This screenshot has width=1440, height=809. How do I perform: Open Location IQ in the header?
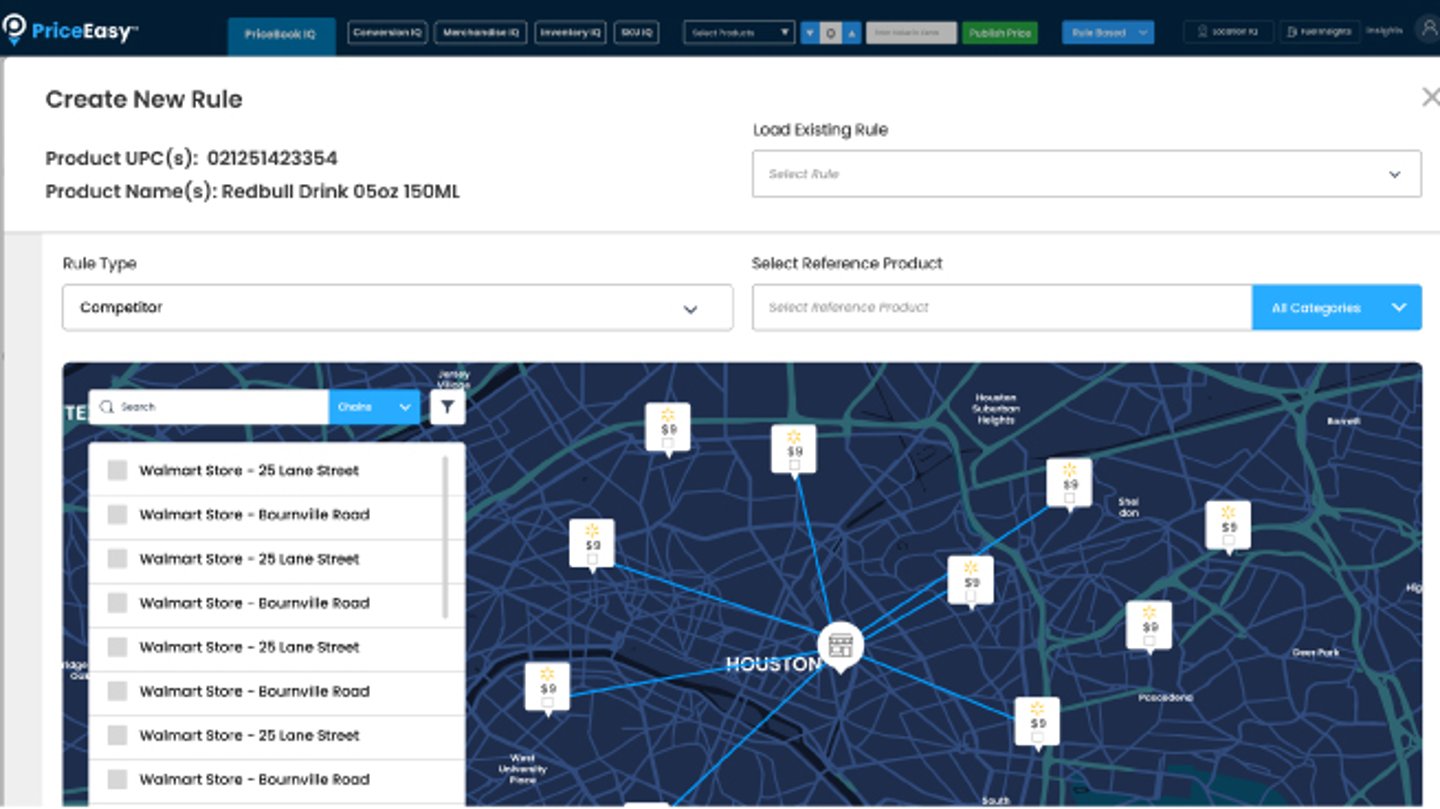(x=1228, y=33)
